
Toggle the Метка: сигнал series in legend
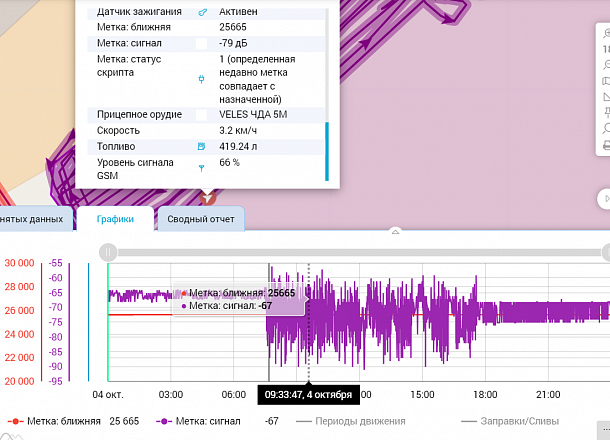pyautogui.click(x=209, y=422)
